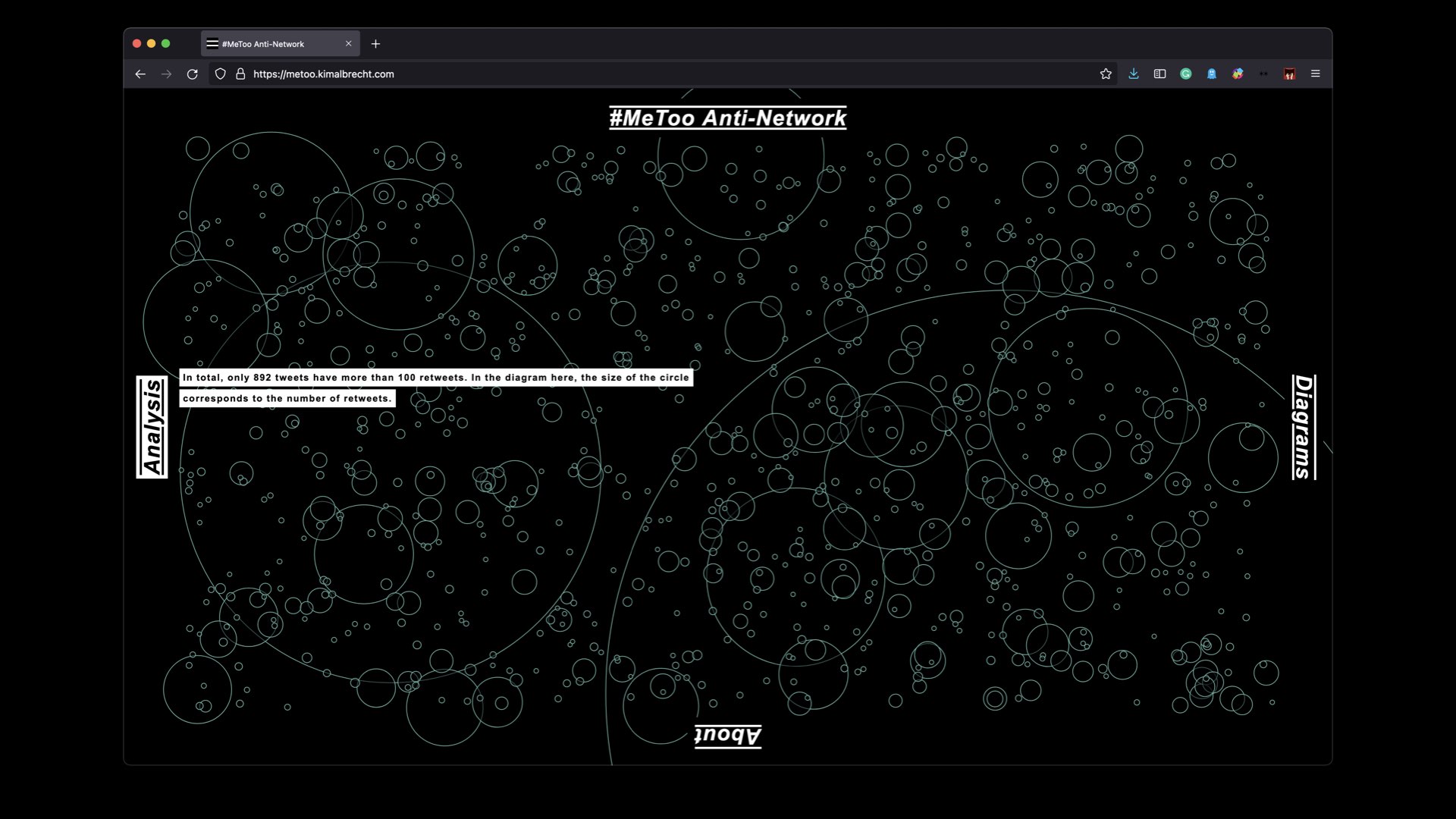
Task: Open the Ghostery ghost extension
Action: [x=1212, y=74]
